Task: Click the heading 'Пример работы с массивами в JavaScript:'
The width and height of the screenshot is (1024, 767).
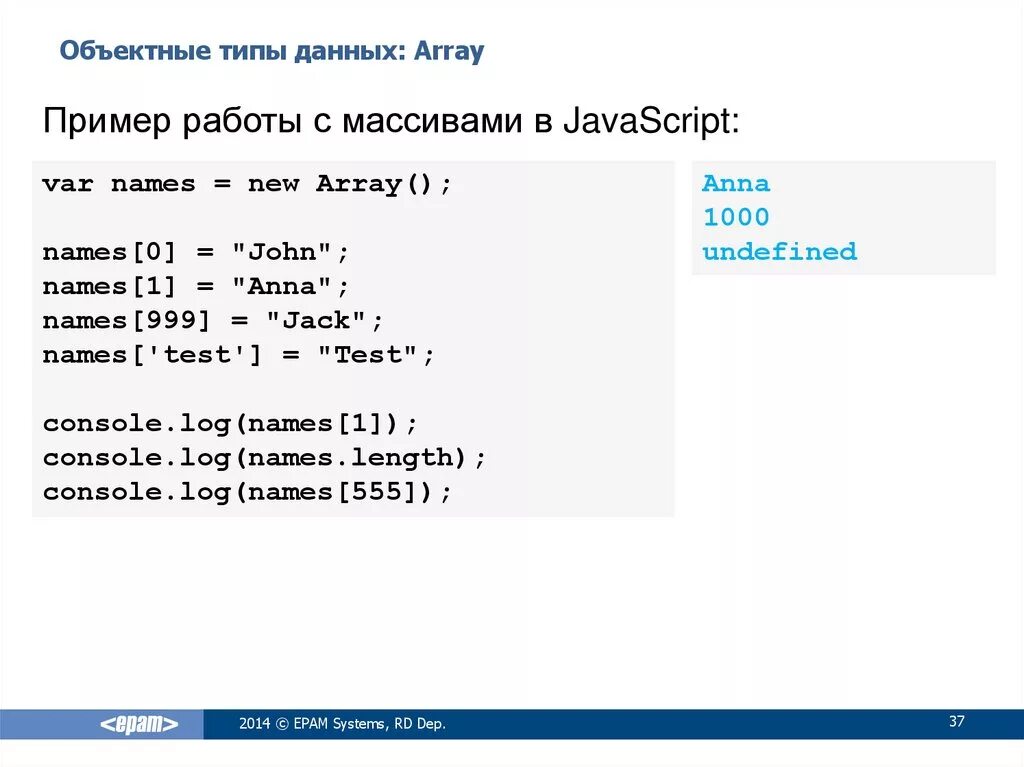Action: (391, 122)
